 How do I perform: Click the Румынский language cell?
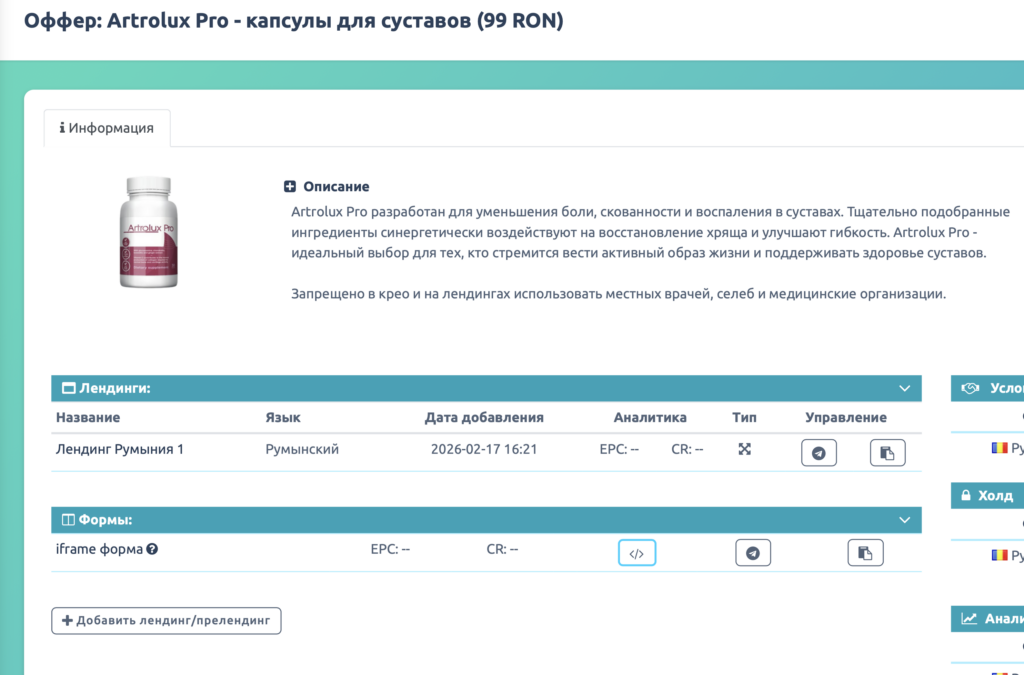pyautogui.click(x=302, y=449)
